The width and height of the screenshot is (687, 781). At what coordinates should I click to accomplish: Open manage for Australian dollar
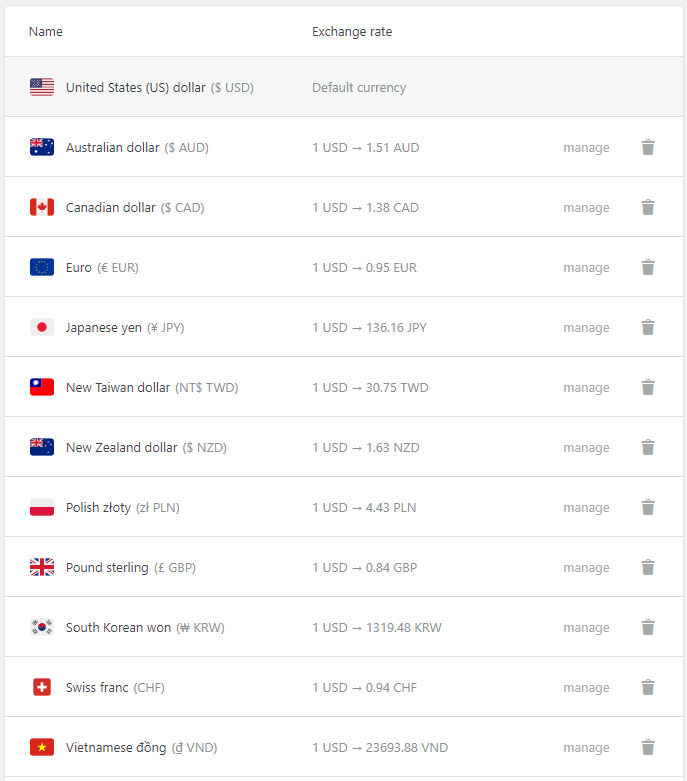(586, 148)
